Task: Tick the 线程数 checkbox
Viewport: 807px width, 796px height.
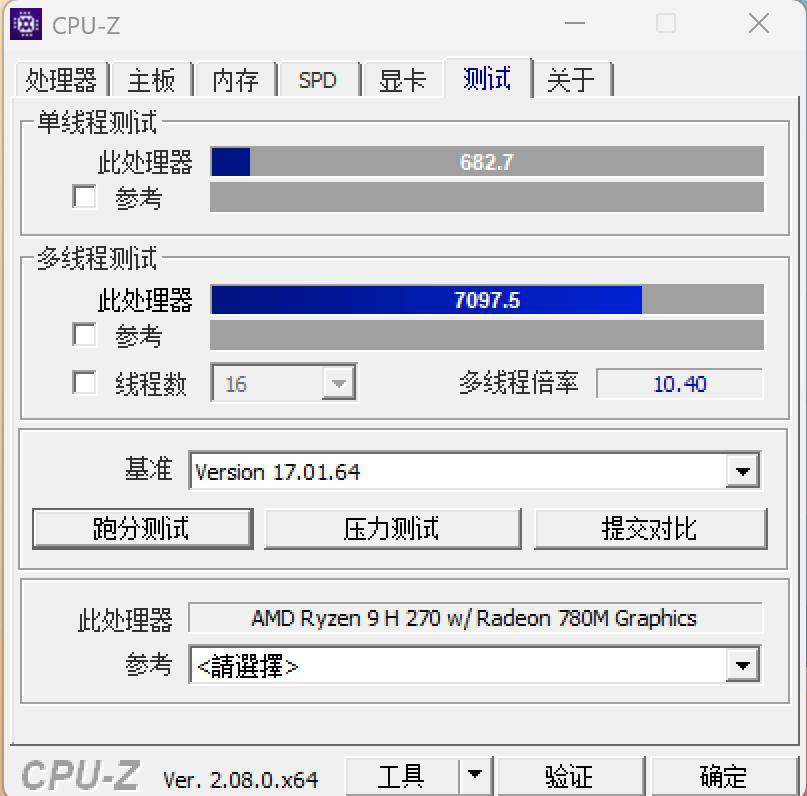Action: pyautogui.click(x=84, y=383)
